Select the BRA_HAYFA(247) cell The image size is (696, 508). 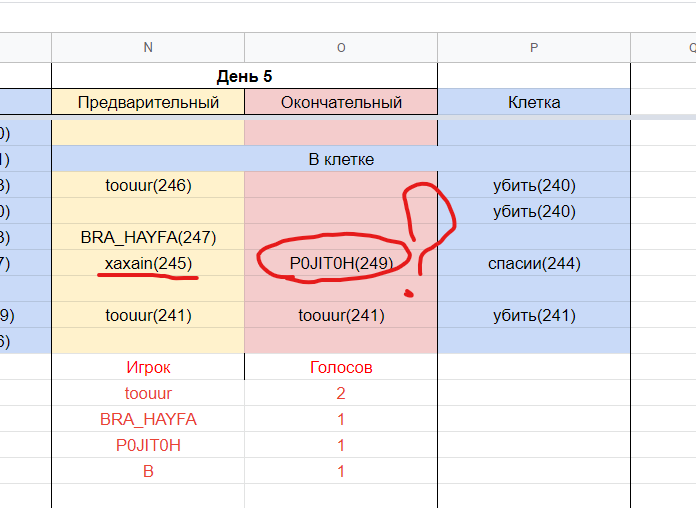click(148, 238)
